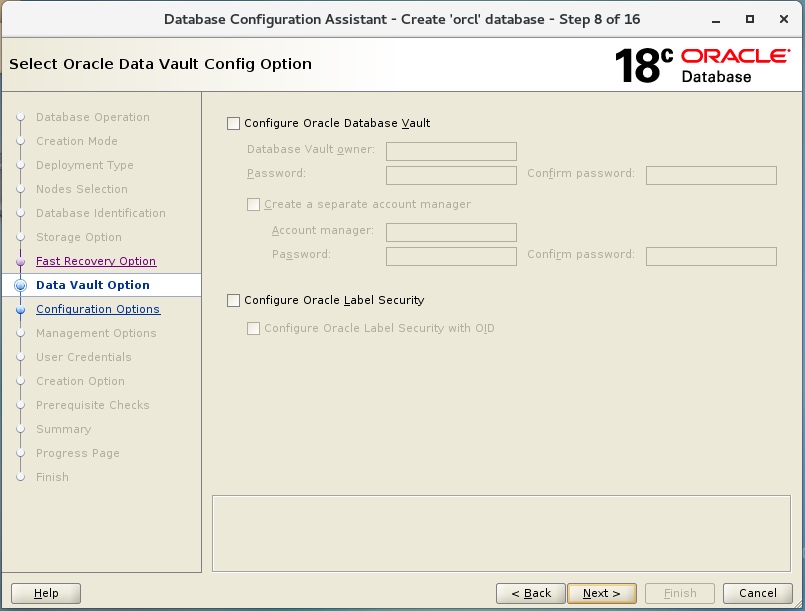Image resolution: width=805 pixels, height=611 pixels.
Task: Click the Database Vault owner input field
Action: [450, 151]
